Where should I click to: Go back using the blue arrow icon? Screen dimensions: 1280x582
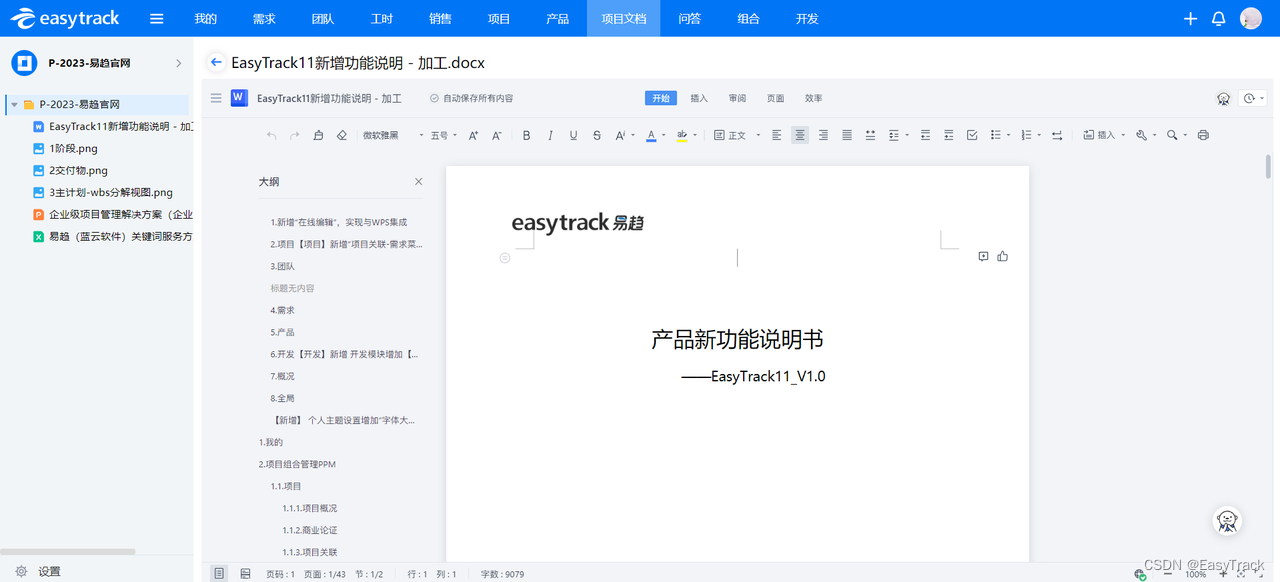point(215,62)
